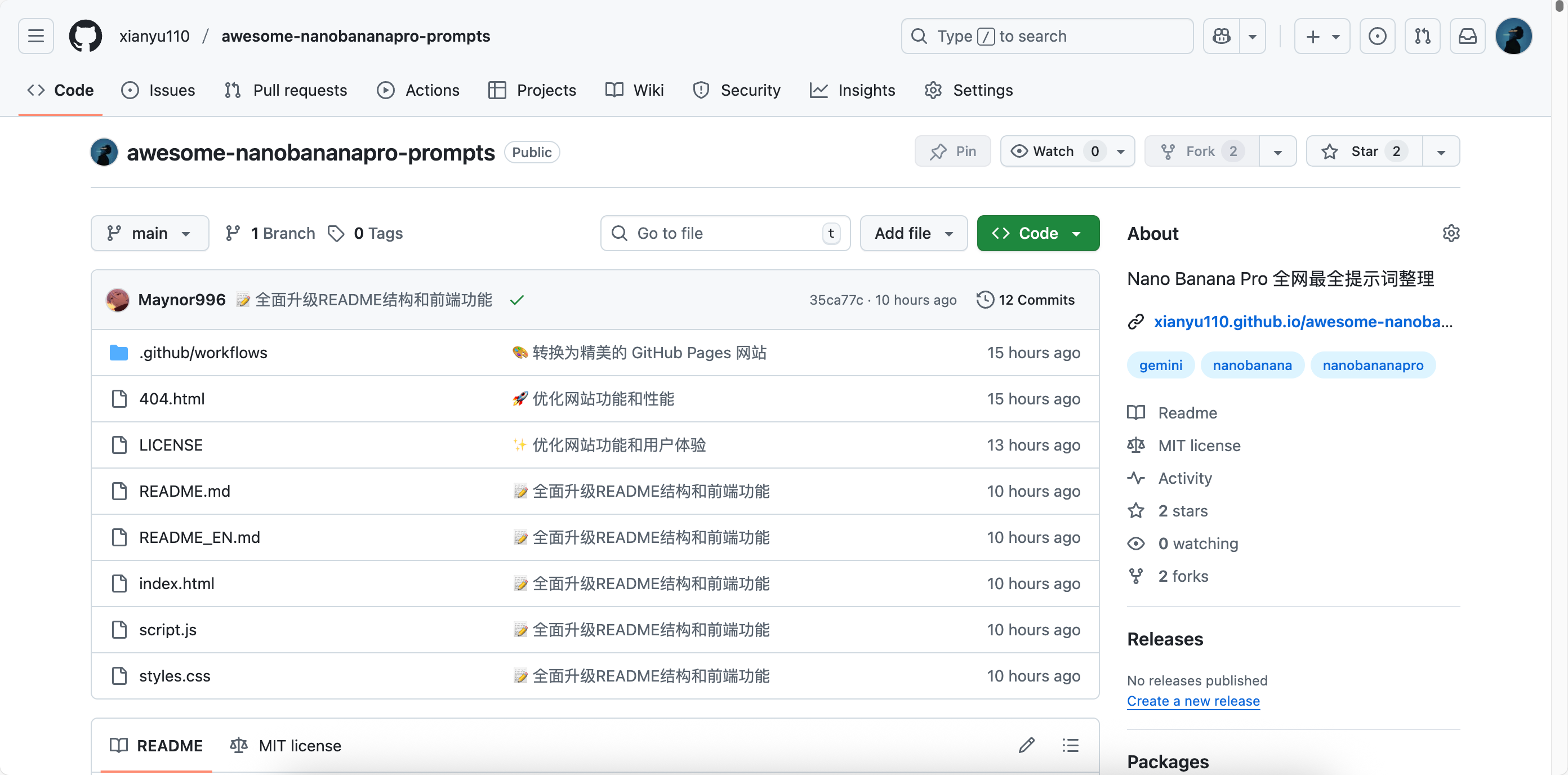Focus the Type / to search field

pyautogui.click(x=1047, y=36)
